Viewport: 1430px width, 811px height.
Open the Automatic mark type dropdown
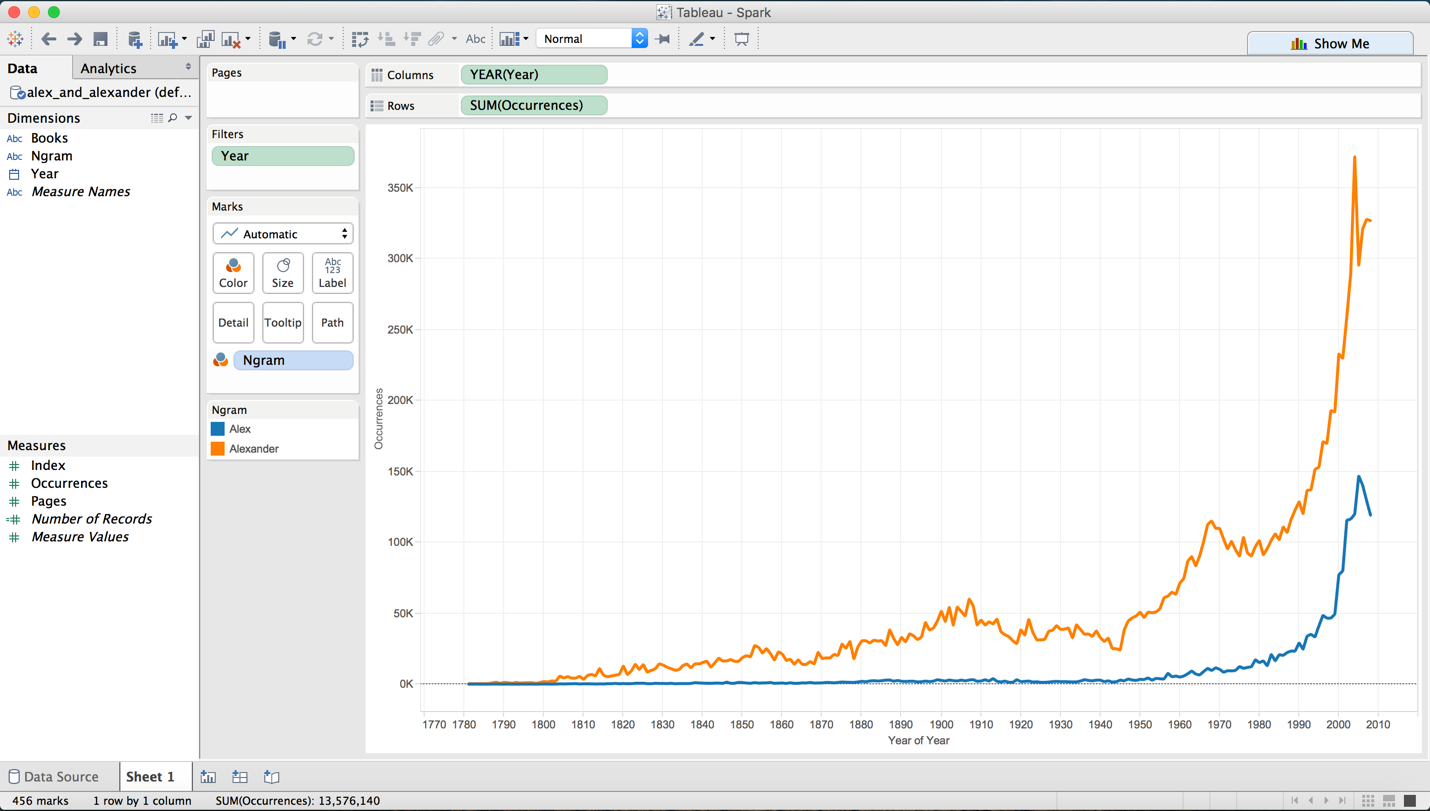[283, 234]
